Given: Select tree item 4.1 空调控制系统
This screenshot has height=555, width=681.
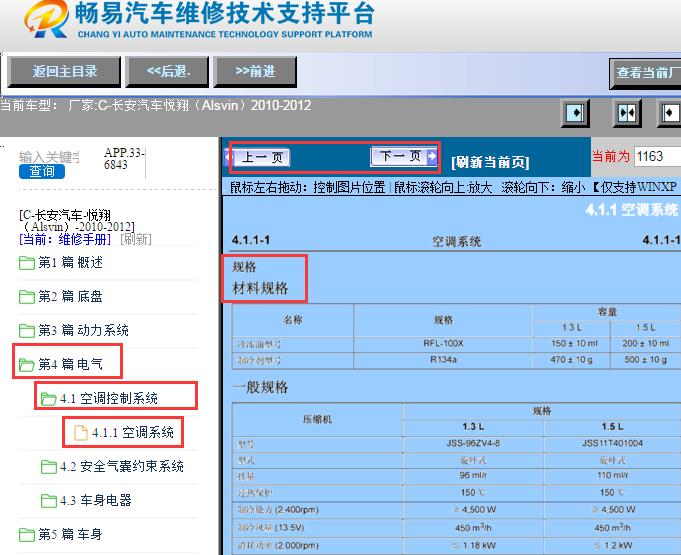Looking at the screenshot, I should tap(109, 398).
